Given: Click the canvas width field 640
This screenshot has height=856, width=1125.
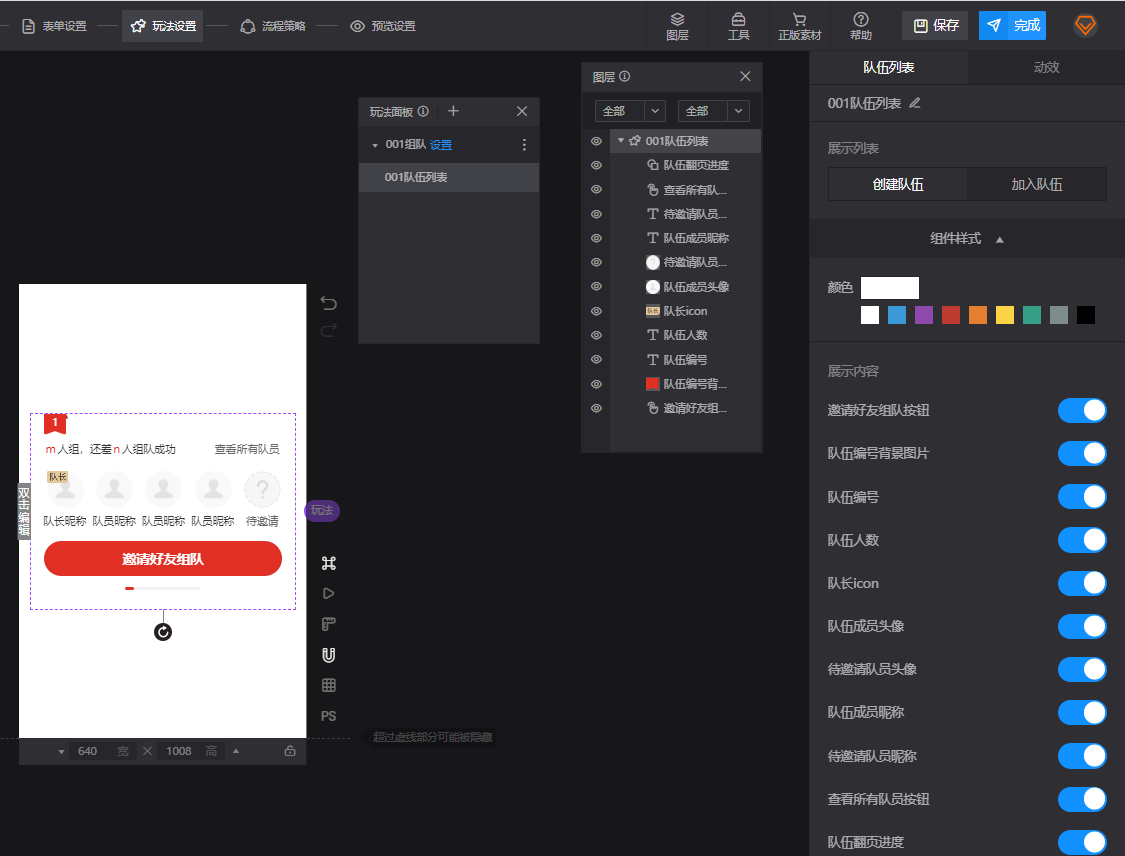Looking at the screenshot, I should coord(88,751).
